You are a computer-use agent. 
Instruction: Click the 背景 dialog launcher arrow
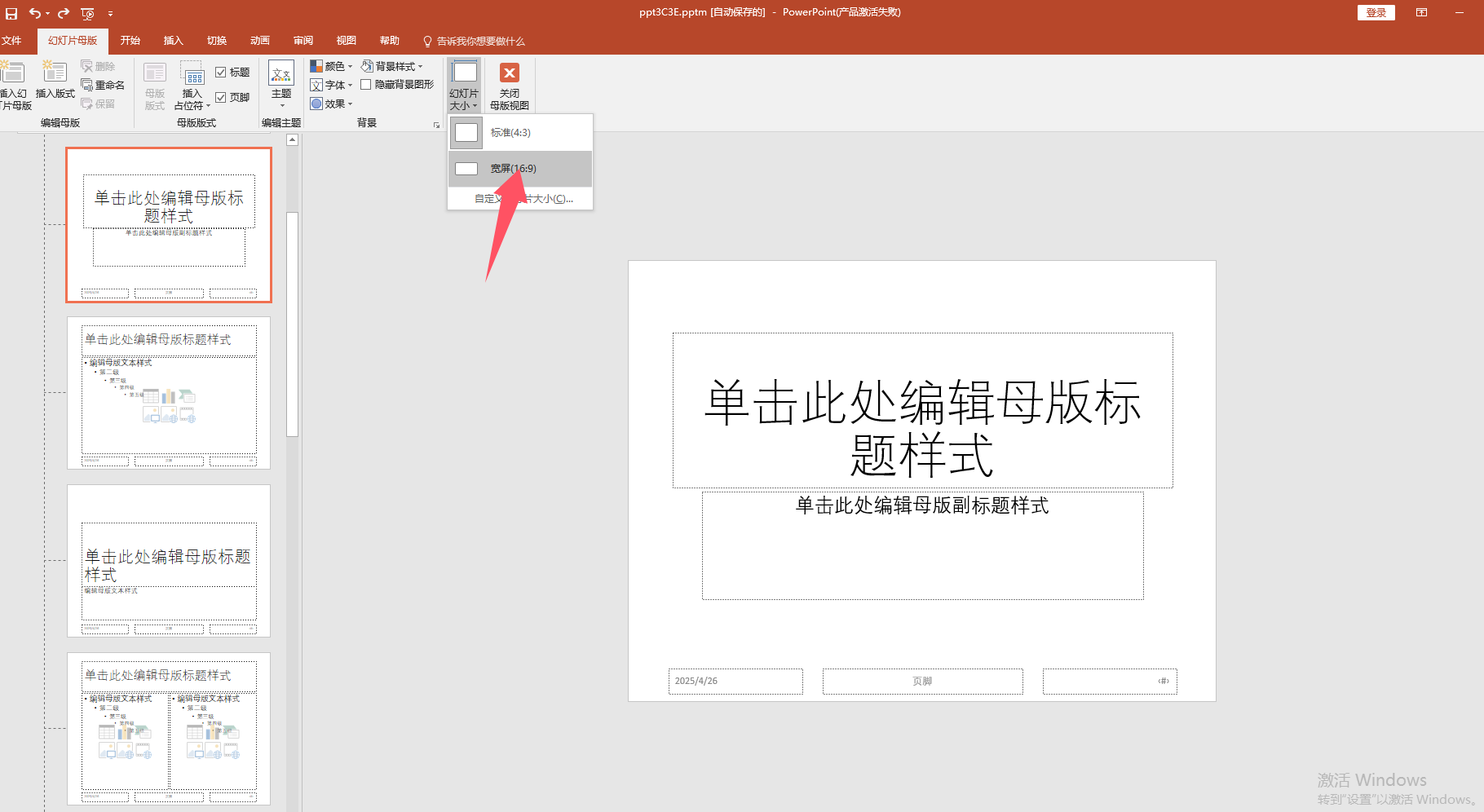click(437, 124)
